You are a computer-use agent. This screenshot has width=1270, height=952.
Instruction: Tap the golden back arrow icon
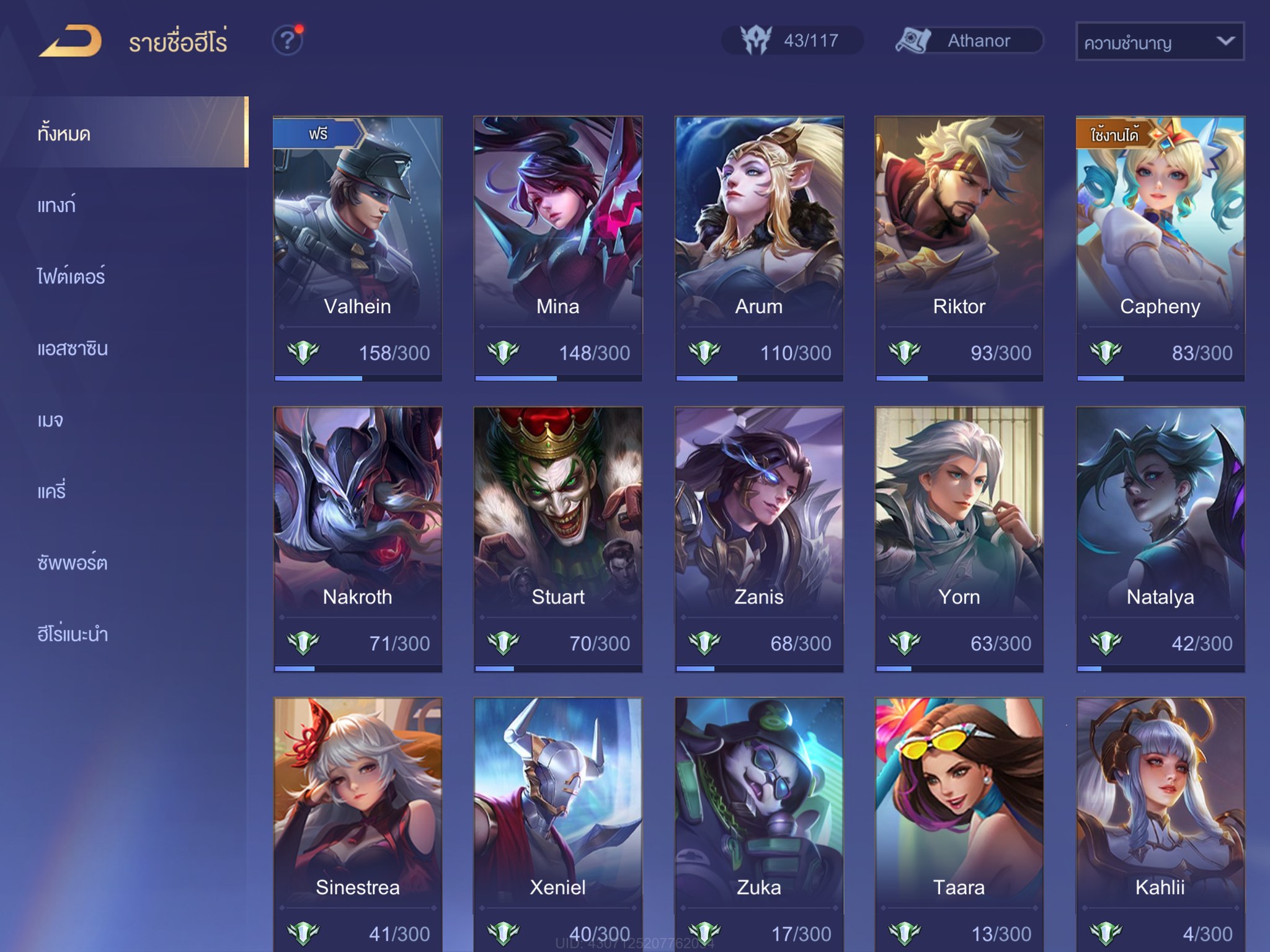(70, 41)
